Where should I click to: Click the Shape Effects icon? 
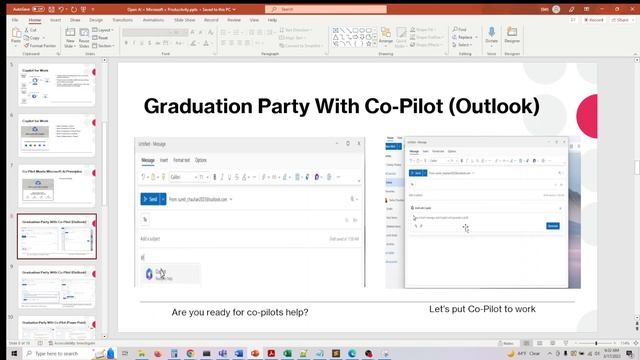coord(413,45)
